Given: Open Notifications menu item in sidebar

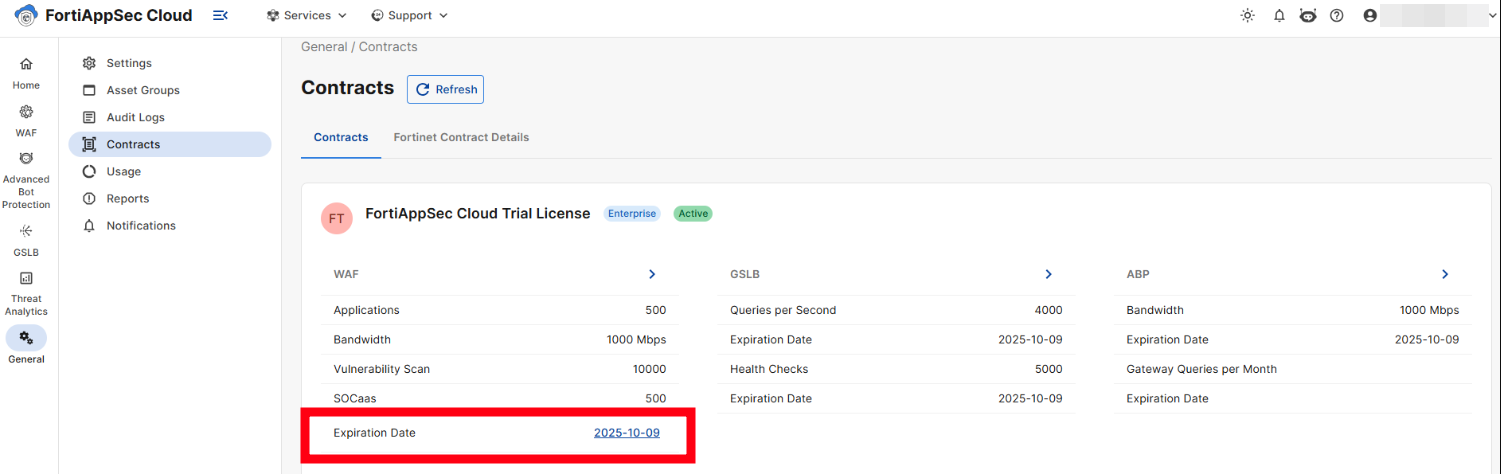Looking at the screenshot, I should point(170,225).
